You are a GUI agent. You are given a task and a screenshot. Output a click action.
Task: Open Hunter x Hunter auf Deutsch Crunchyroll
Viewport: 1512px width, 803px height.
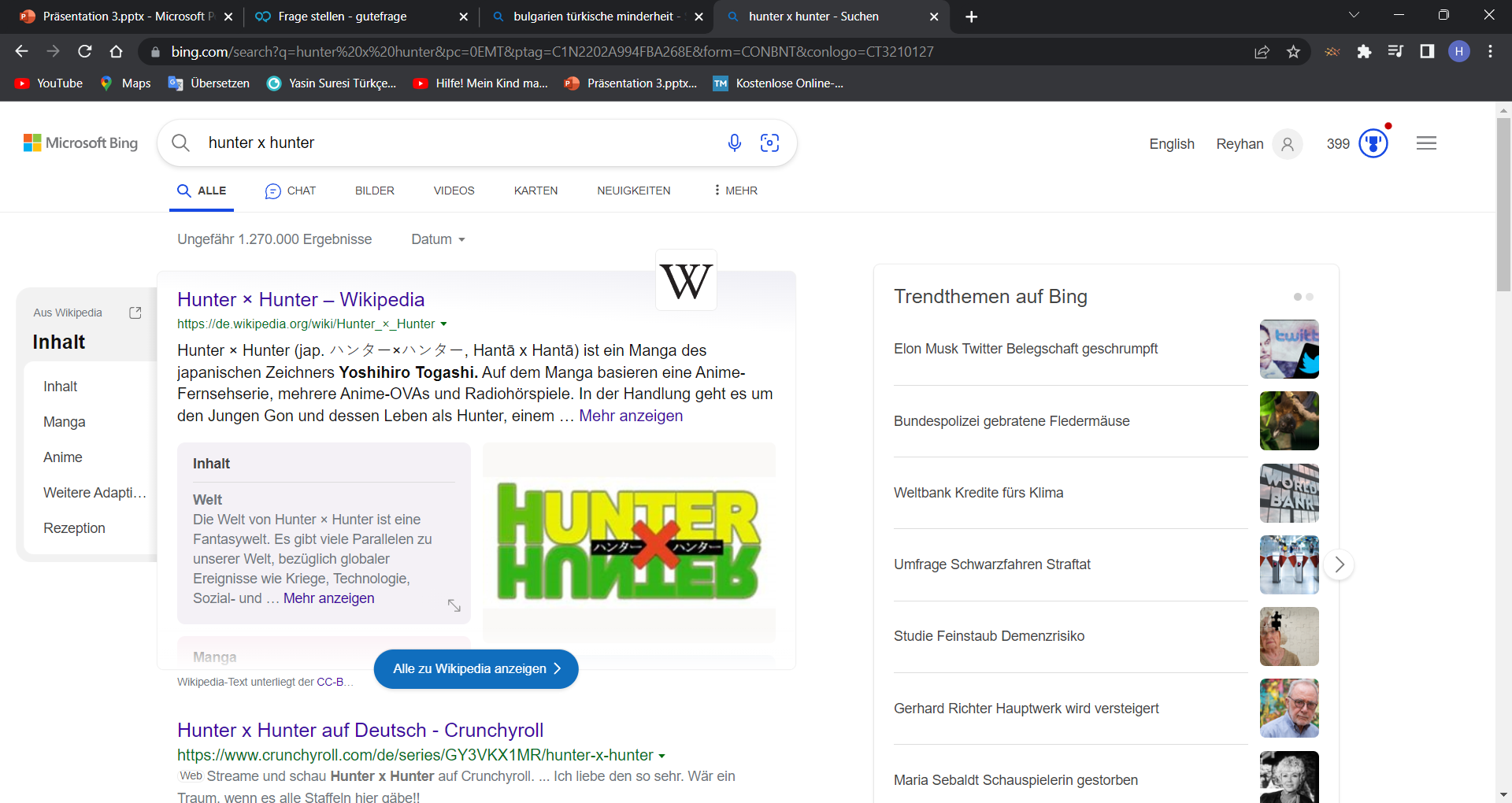[x=360, y=730]
